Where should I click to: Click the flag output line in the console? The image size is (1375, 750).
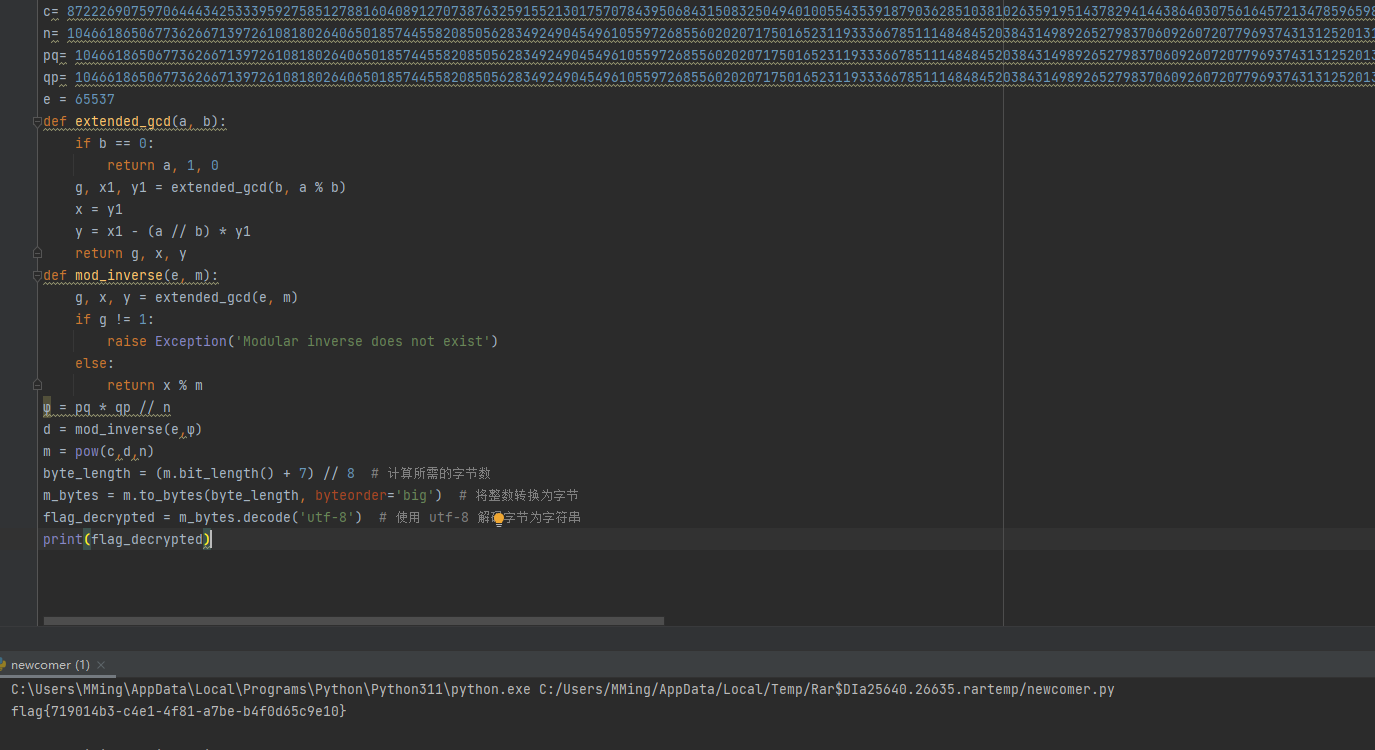pos(179,711)
